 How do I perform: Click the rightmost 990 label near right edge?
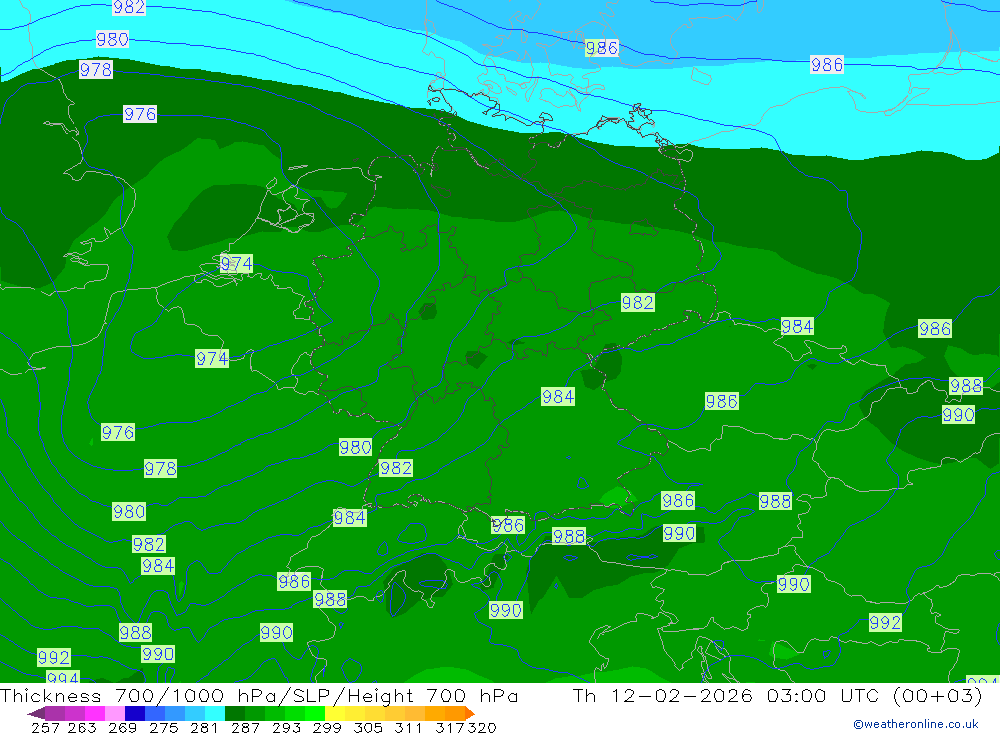pyautogui.click(x=959, y=415)
